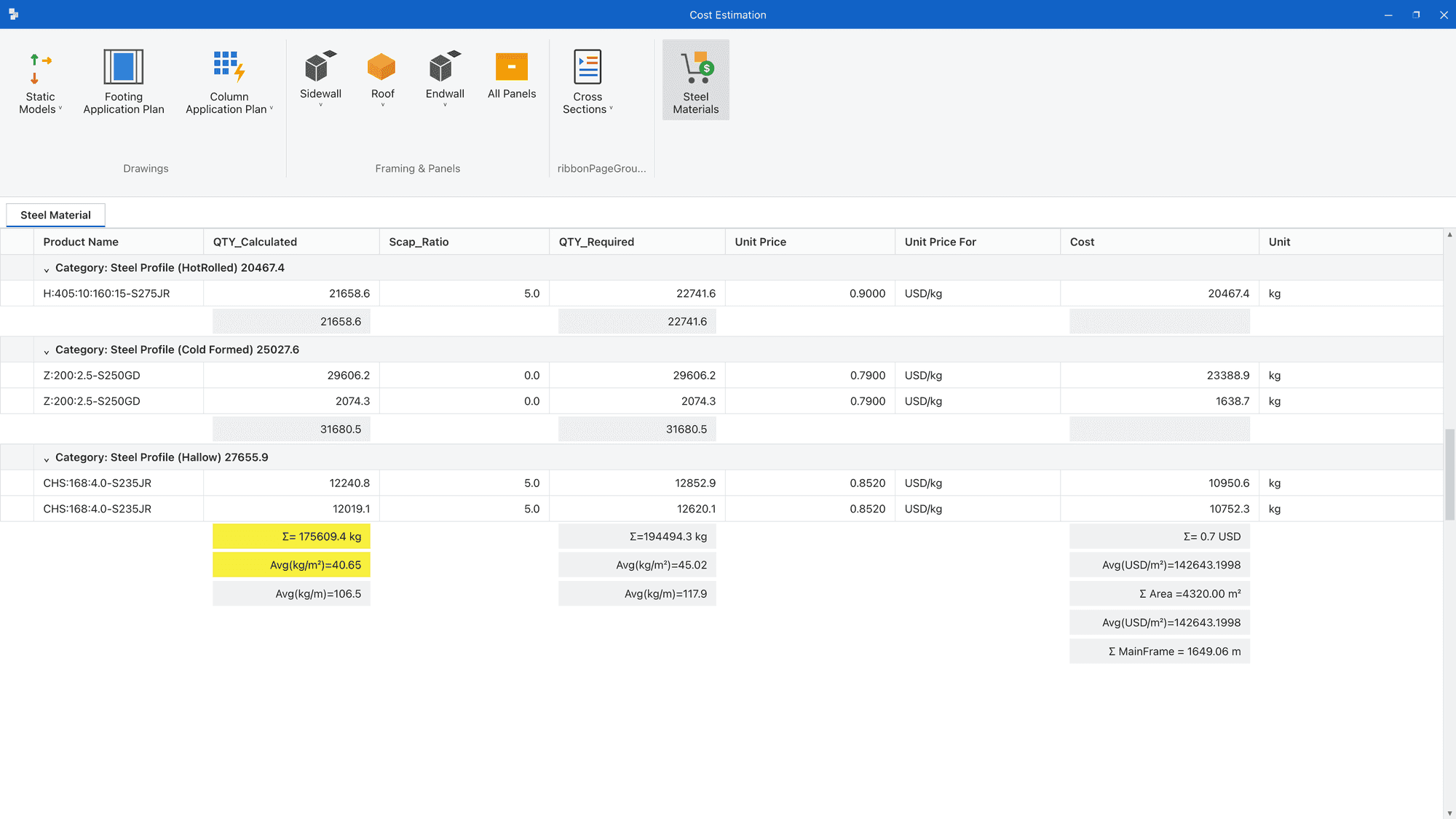Click the Unit column header
The image size is (1456, 819).
1351,242
